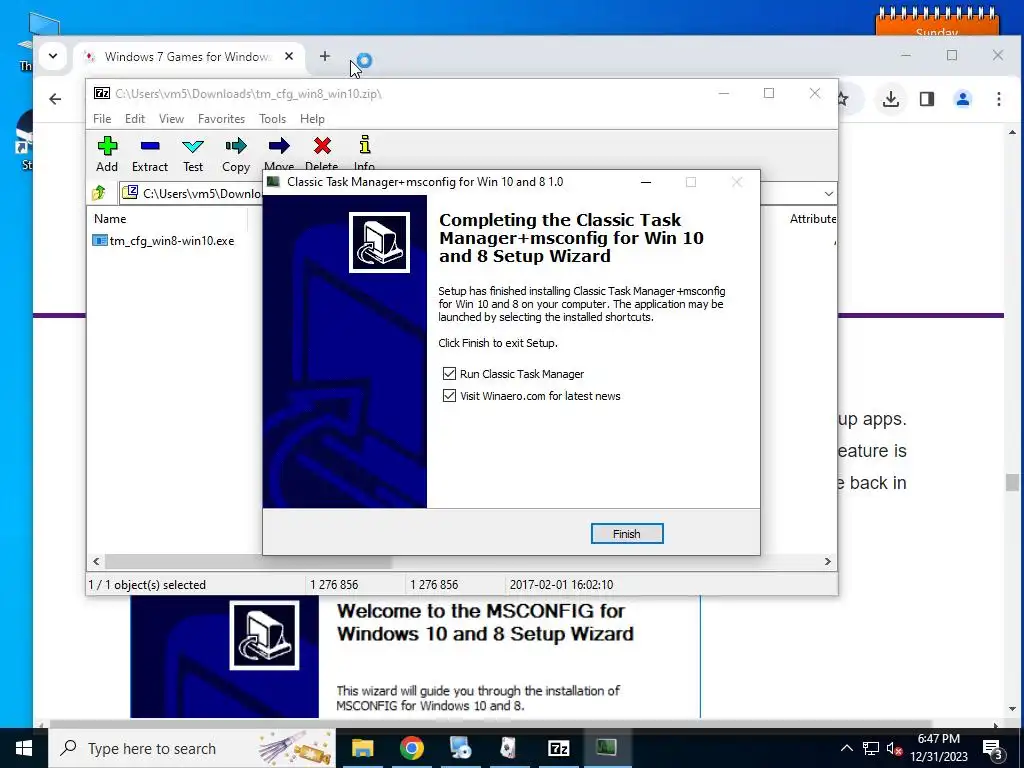1024x768 pixels.
Task: Open the Help menu in 7-Zip
Action: click(312, 119)
